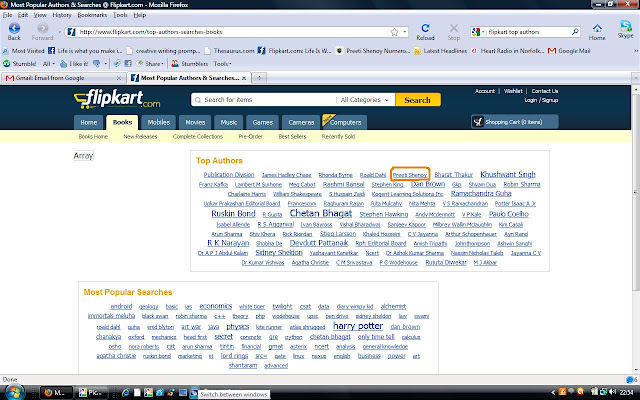Open the Internet Explorer quick launch icon
The width and height of the screenshot is (640, 400).
[126, 393]
